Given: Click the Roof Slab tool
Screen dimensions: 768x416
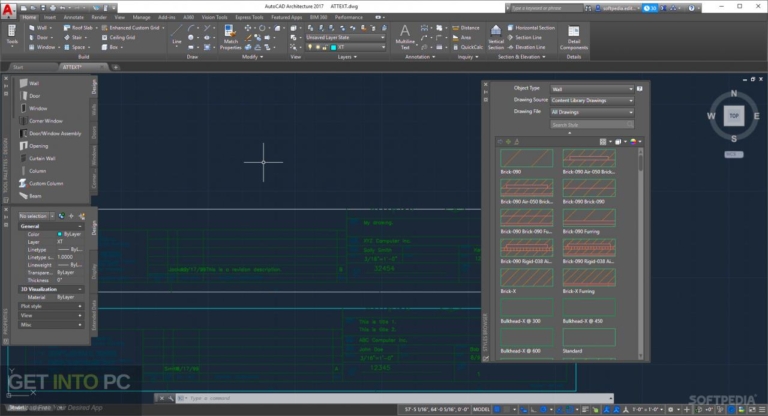Looking at the screenshot, I should 78,28.
